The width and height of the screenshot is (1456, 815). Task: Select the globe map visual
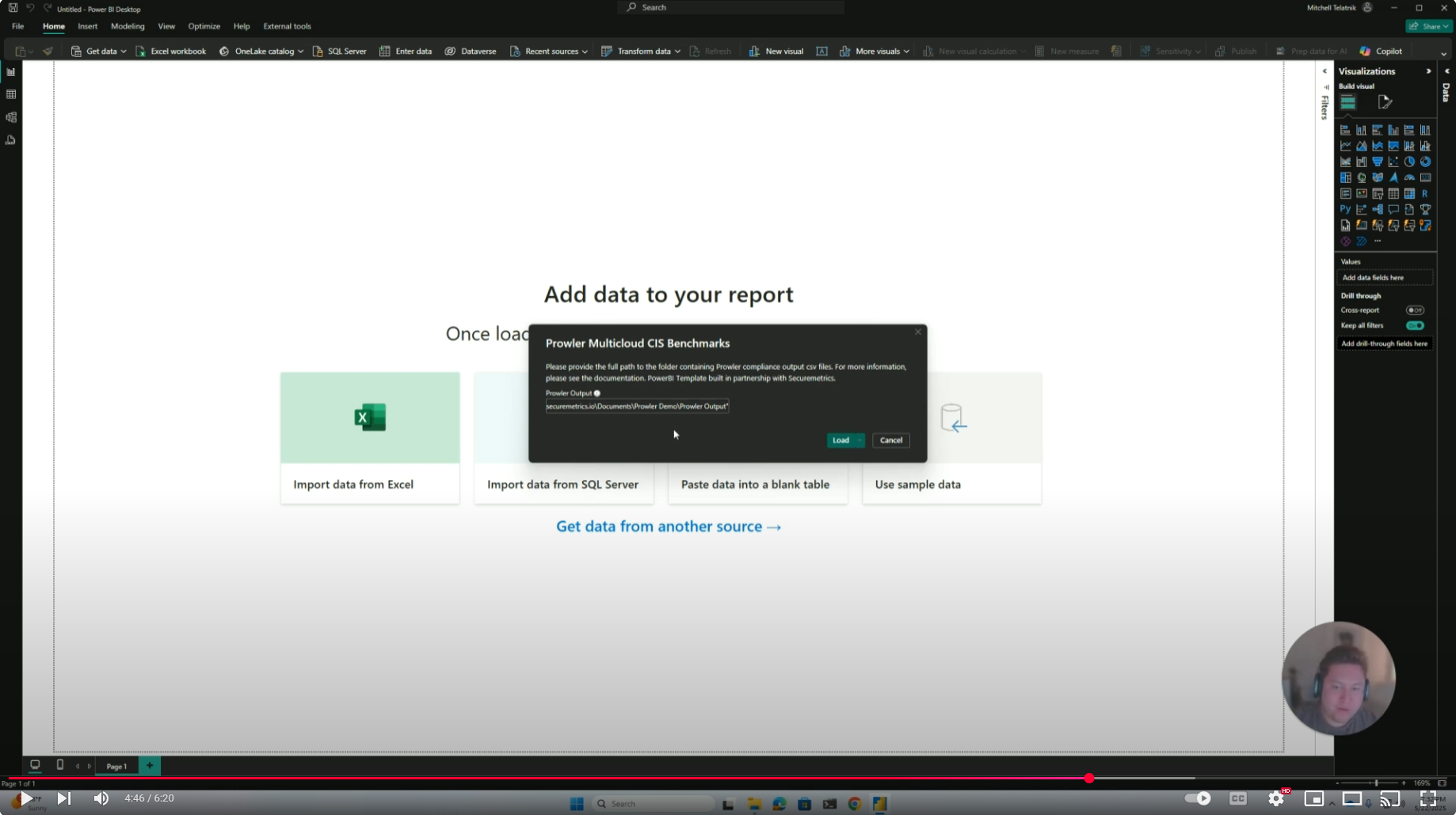pos(1362,177)
